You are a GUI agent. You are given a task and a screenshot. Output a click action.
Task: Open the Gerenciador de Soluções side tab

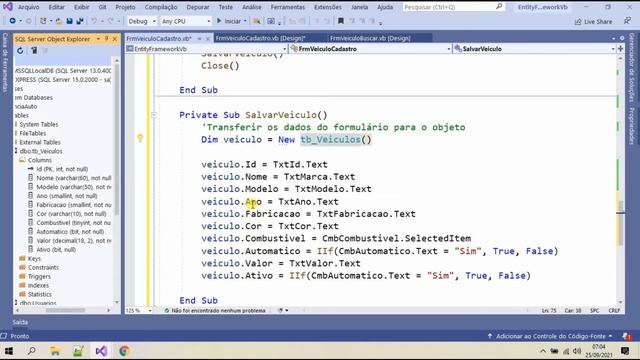point(631,68)
